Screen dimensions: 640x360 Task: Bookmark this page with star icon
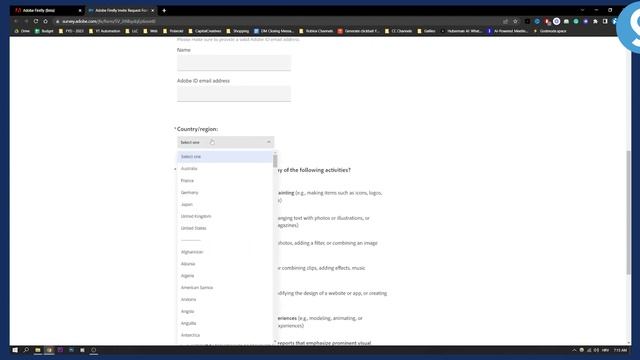click(516, 21)
